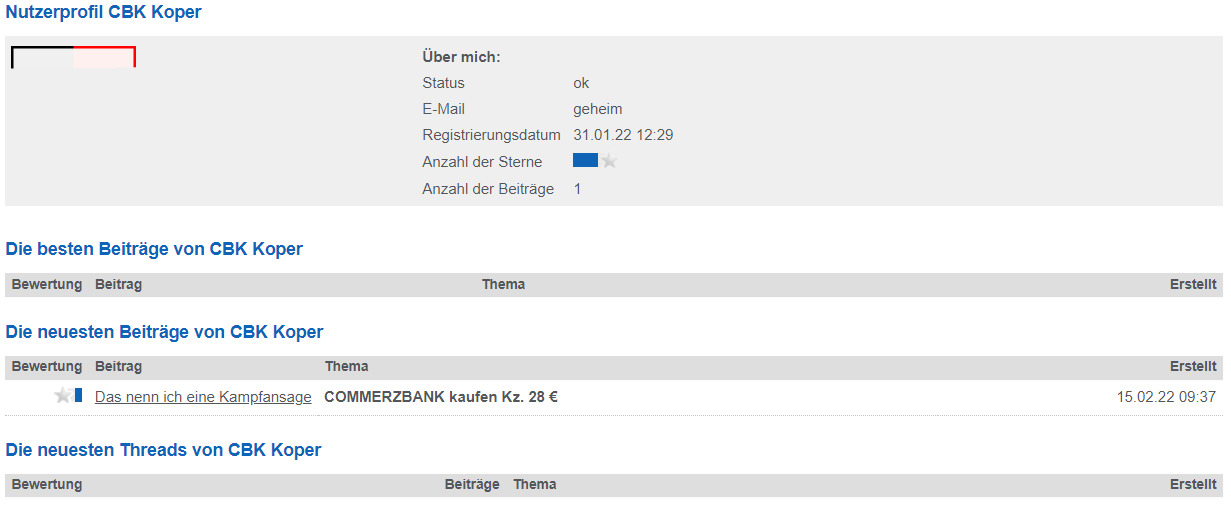Click the 'Die besten Beiträge von CBK Koper' heading
The height and width of the screenshot is (508, 1231).
(x=154, y=249)
